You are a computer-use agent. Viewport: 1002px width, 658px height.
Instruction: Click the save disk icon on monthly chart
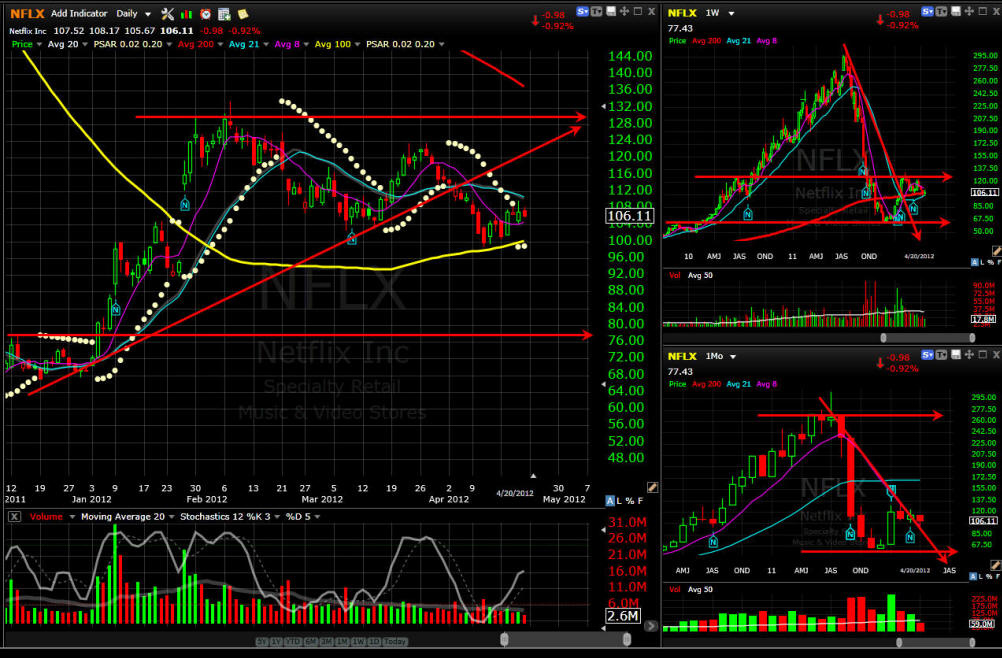(956, 355)
